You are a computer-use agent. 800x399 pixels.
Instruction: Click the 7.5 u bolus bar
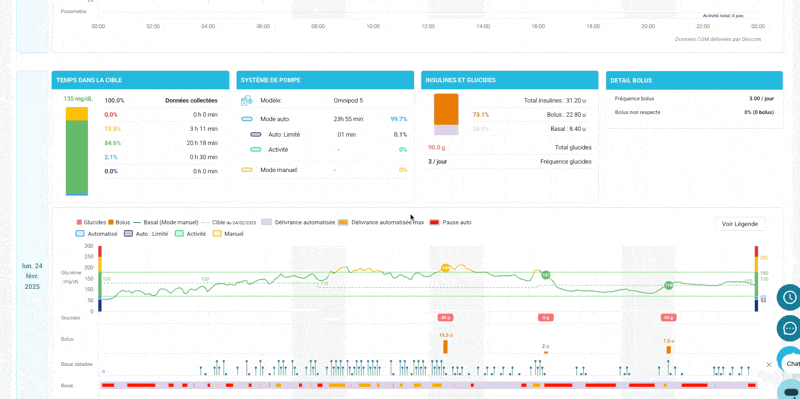pos(669,350)
